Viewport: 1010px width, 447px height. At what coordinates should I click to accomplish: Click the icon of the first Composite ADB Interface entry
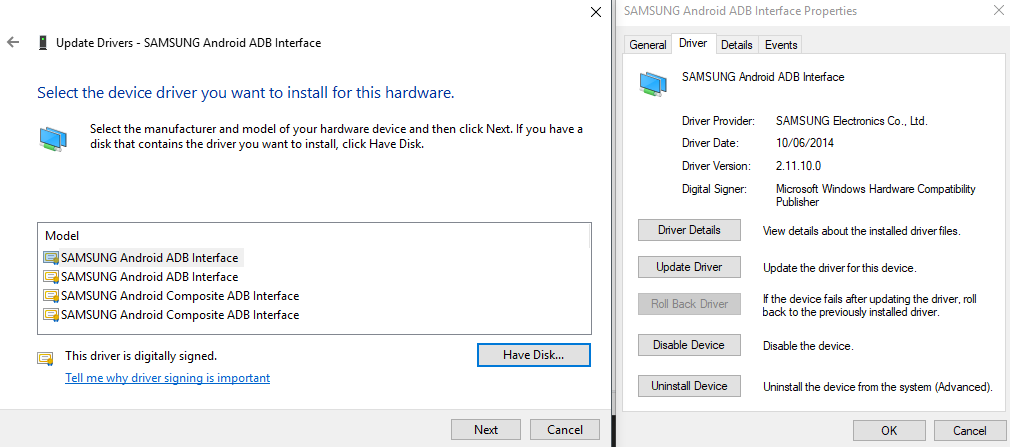click(51, 296)
